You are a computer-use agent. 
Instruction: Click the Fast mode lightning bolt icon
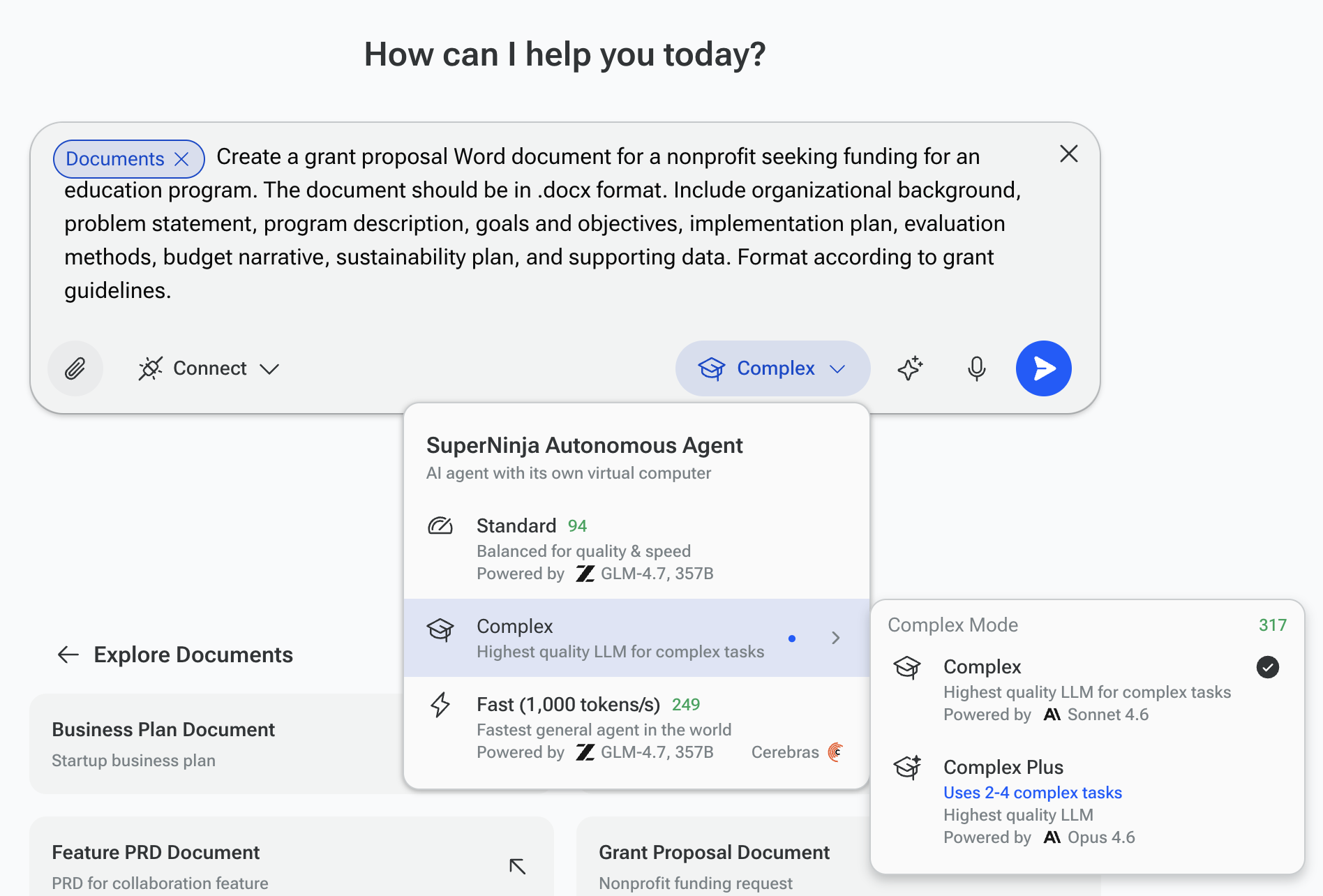[x=440, y=705]
